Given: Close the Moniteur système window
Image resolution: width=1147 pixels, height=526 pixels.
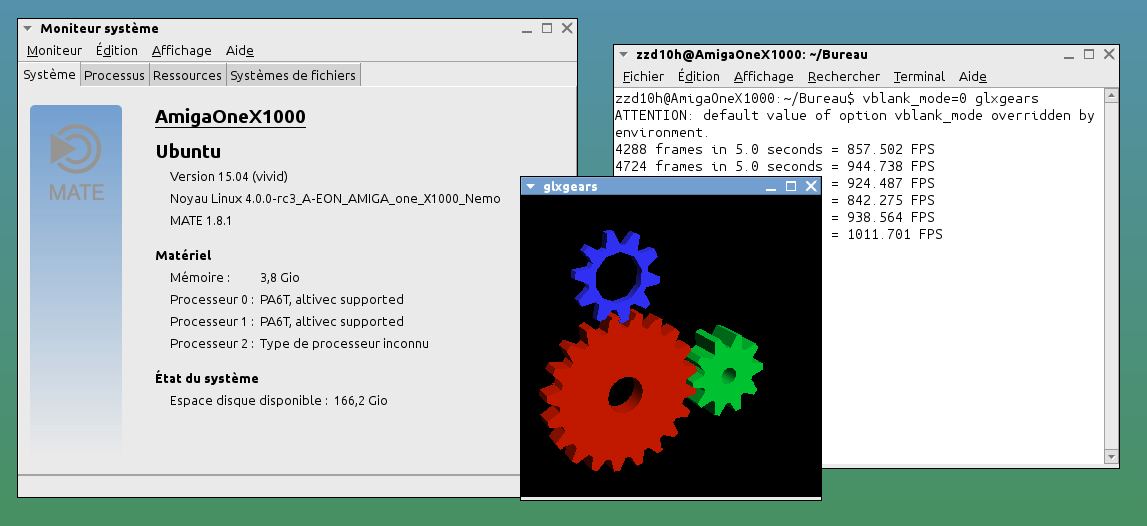Looking at the screenshot, I should 567,29.
